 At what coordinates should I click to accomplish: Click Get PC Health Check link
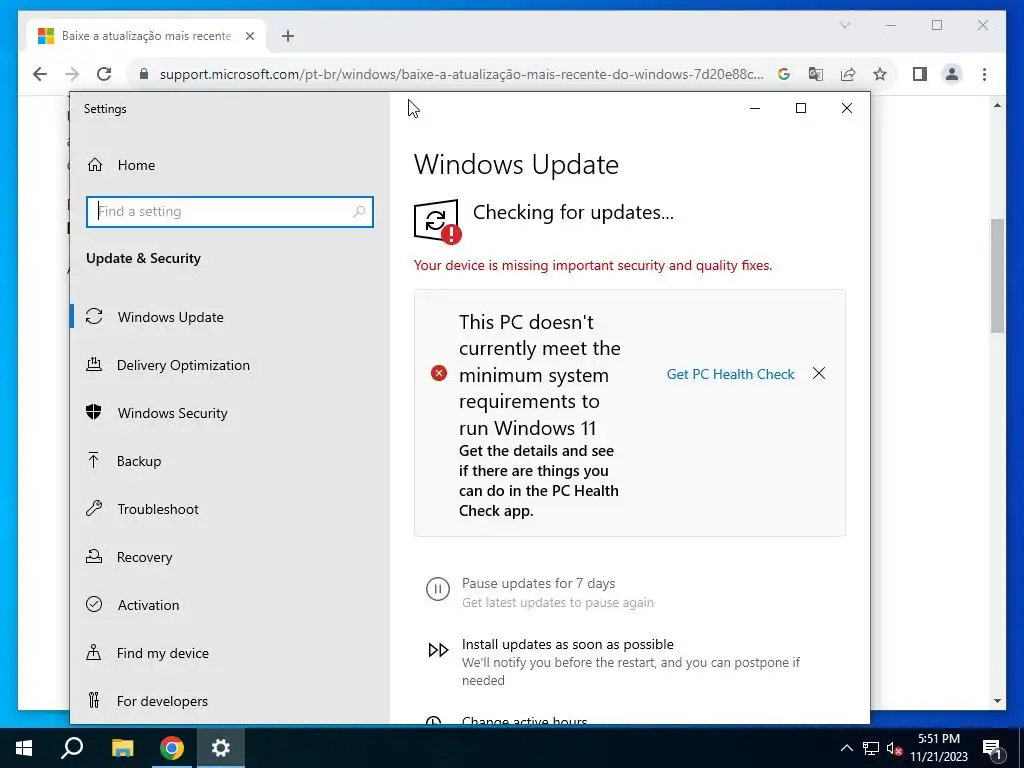(730, 374)
